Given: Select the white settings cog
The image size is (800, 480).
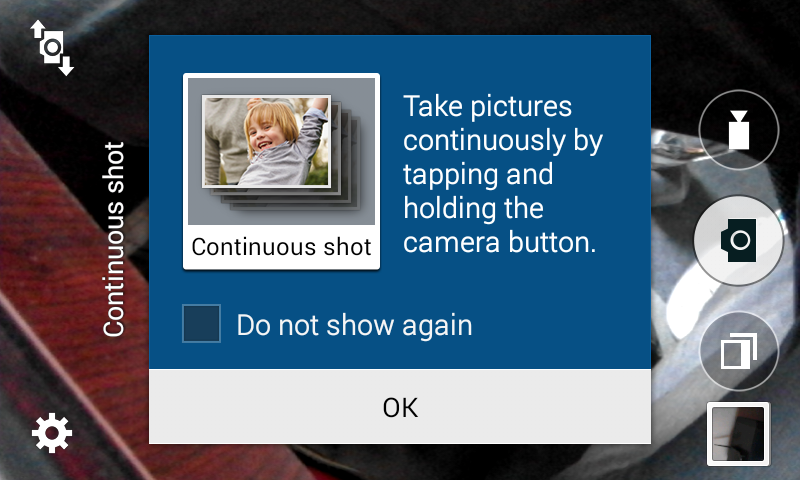Looking at the screenshot, I should pyautogui.click(x=52, y=434).
